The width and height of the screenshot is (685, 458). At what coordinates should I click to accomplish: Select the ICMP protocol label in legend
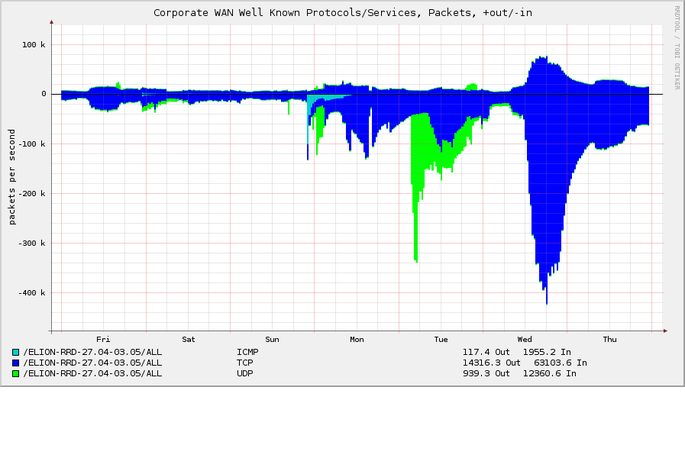pos(247,352)
